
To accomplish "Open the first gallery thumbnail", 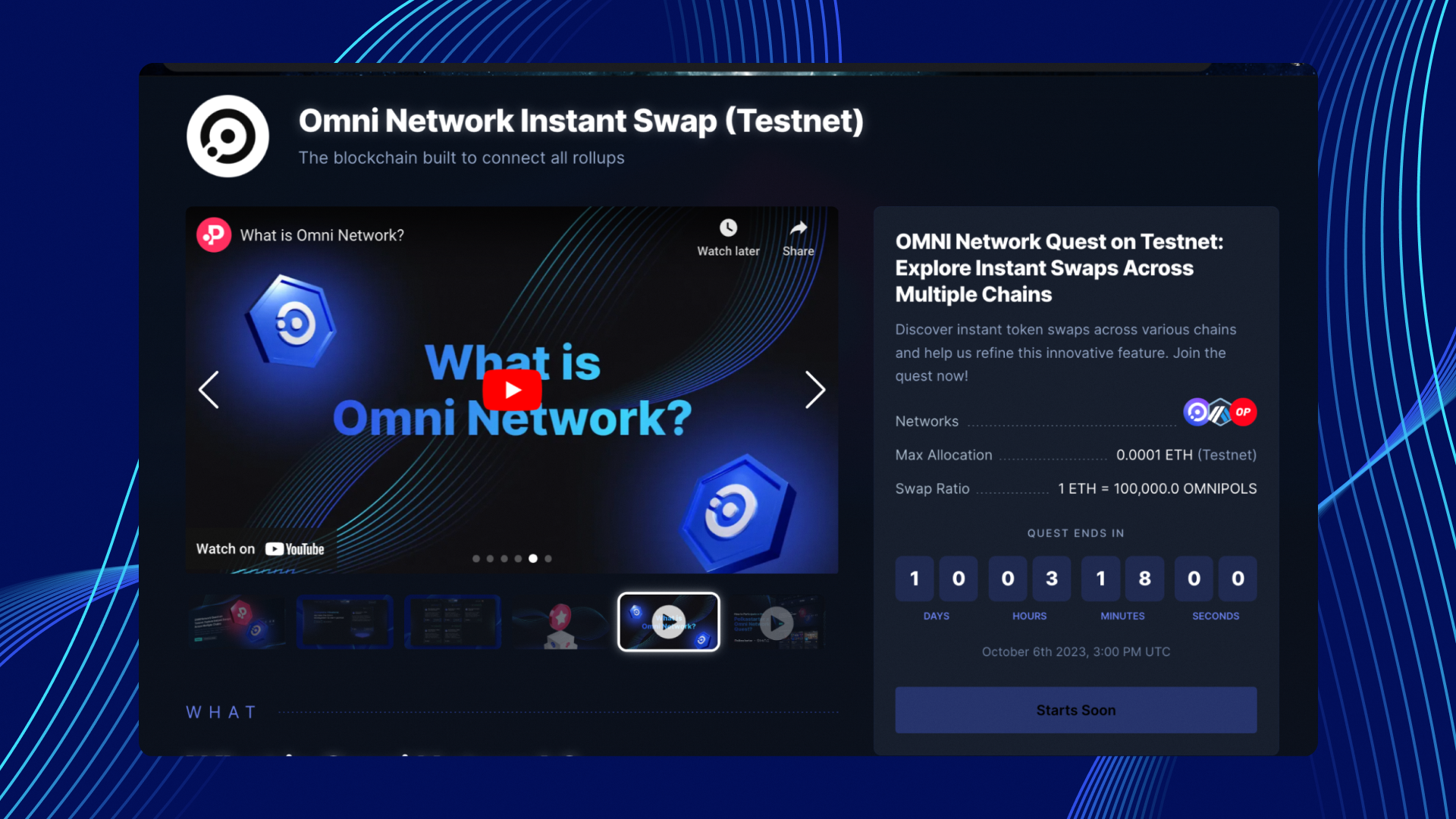I will [237, 622].
